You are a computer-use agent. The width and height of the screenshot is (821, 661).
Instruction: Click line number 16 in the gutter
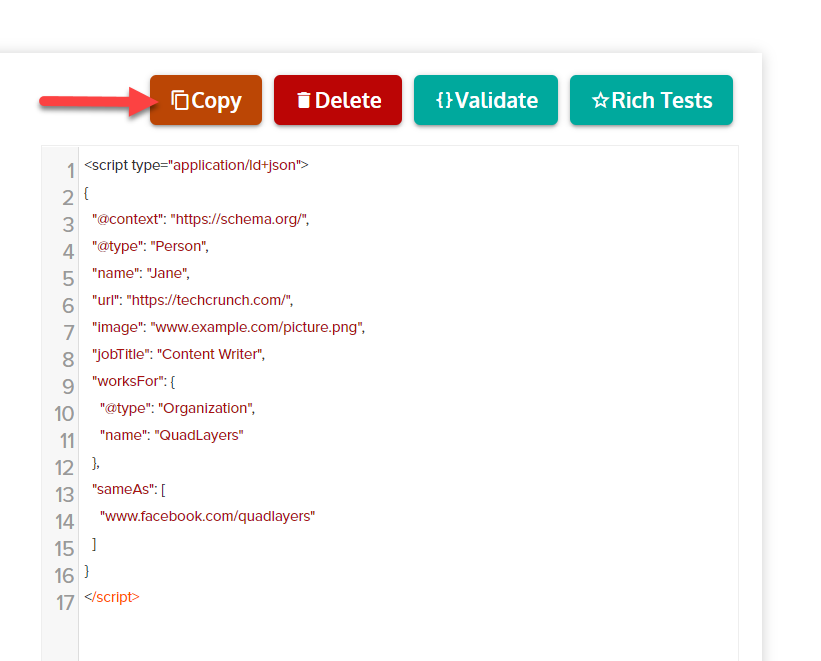[x=65, y=576]
